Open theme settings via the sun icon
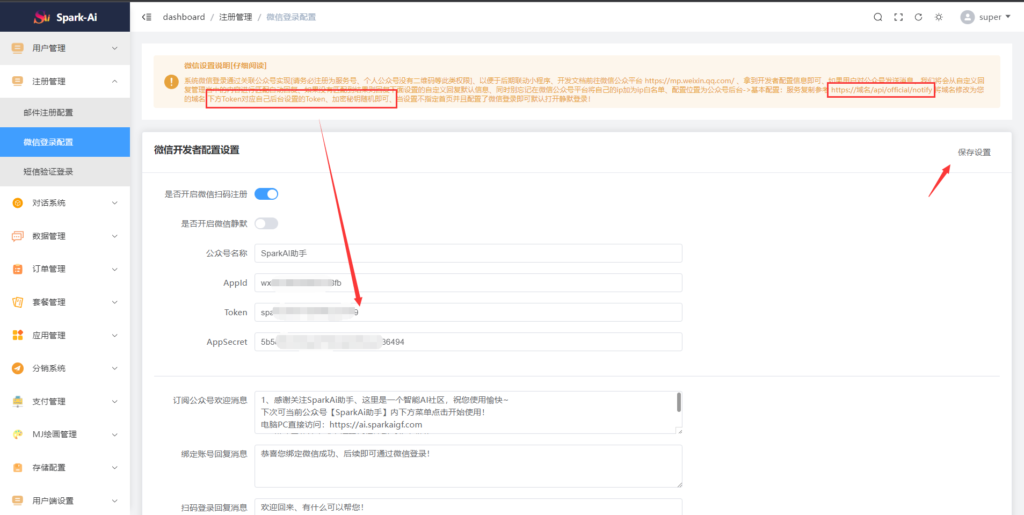This screenshot has width=1024, height=515. pyautogui.click(x=938, y=17)
